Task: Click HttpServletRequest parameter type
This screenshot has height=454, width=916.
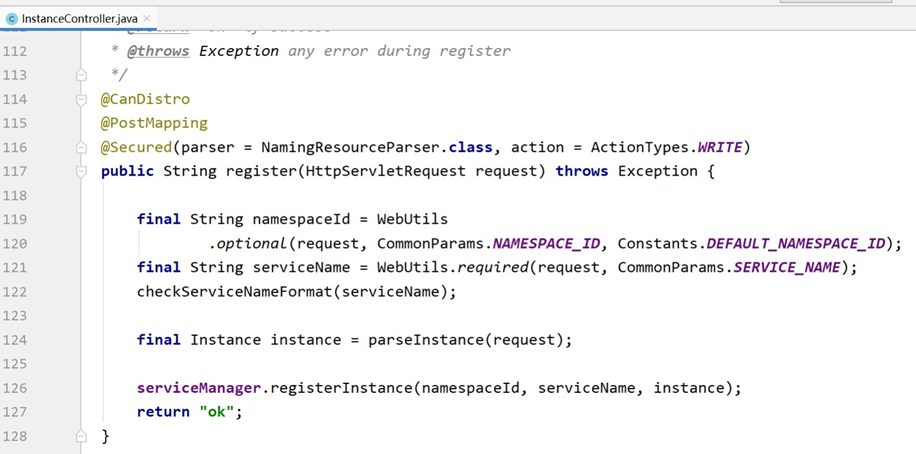Action: tap(386, 171)
